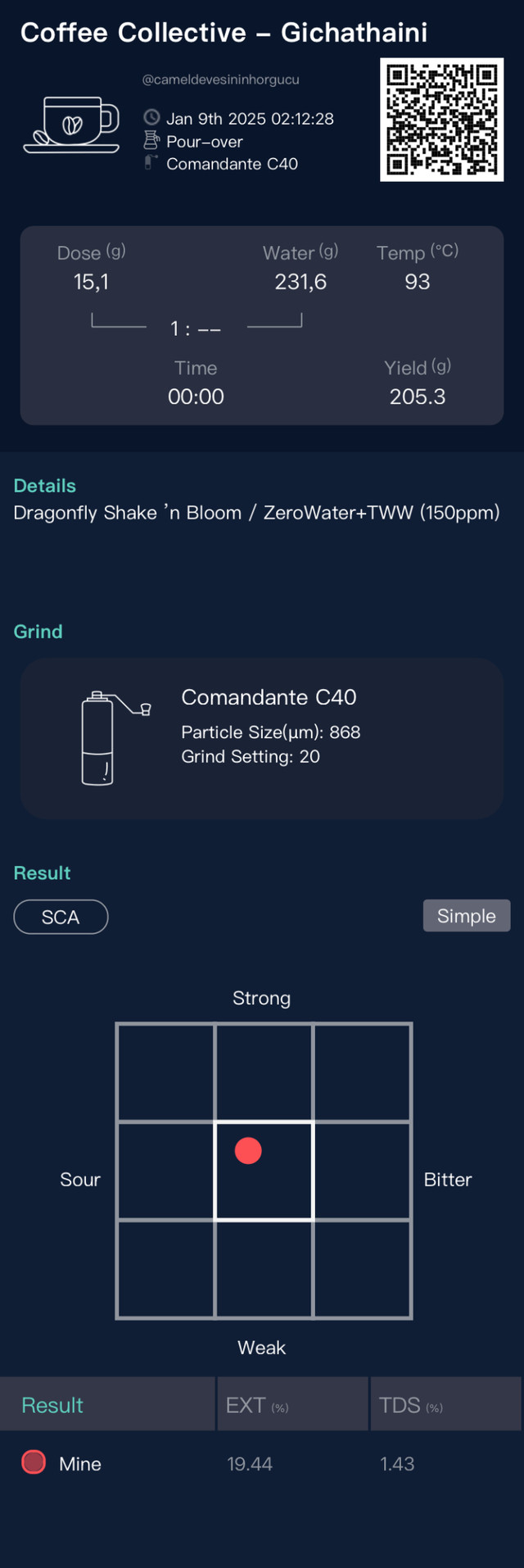Open the @cameldevesininhorgucu profile link
The width and height of the screenshot is (524, 1568).
[220, 79]
